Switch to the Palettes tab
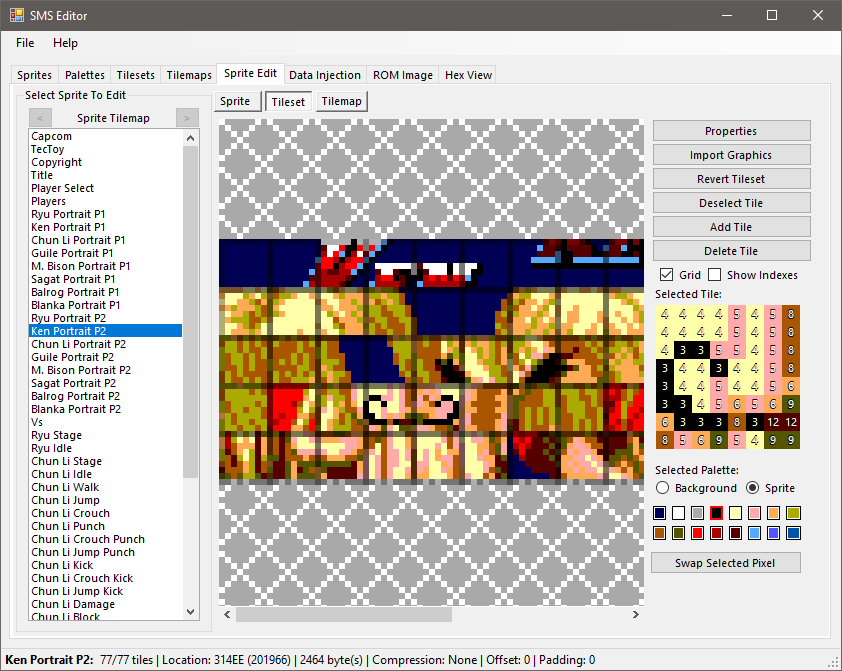Image resolution: width=842 pixels, height=671 pixels. click(x=84, y=75)
